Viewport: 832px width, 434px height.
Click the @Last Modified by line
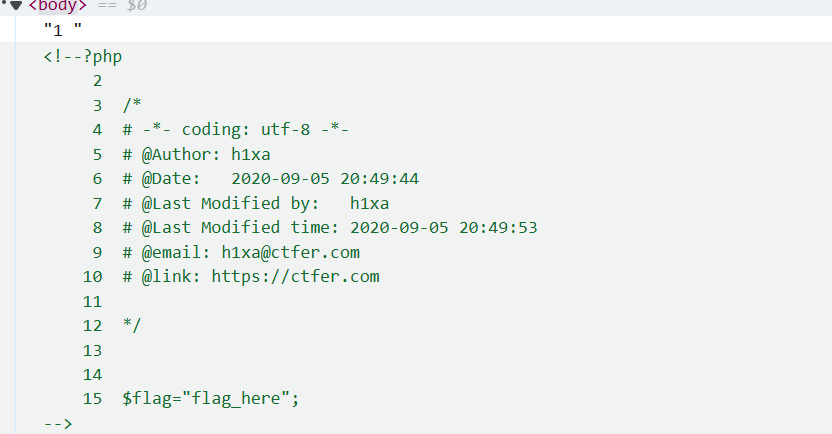tap(255, 204)
